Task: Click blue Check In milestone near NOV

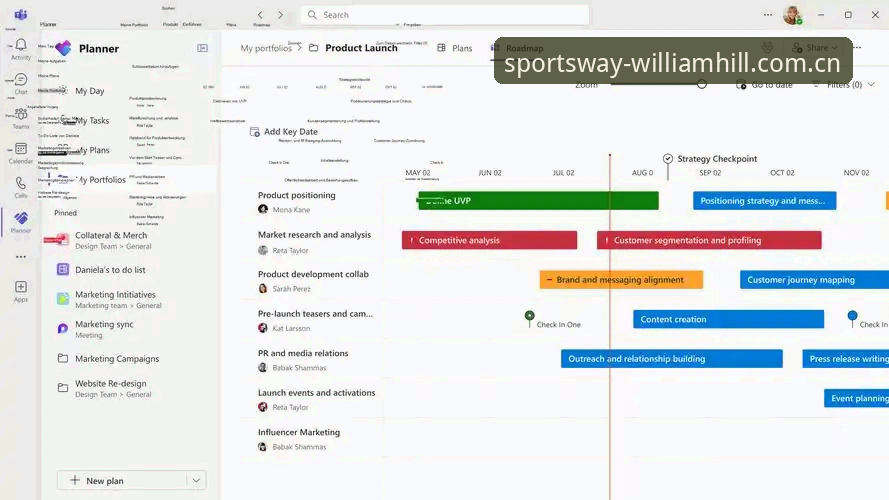Action: [x=852, y=316]
